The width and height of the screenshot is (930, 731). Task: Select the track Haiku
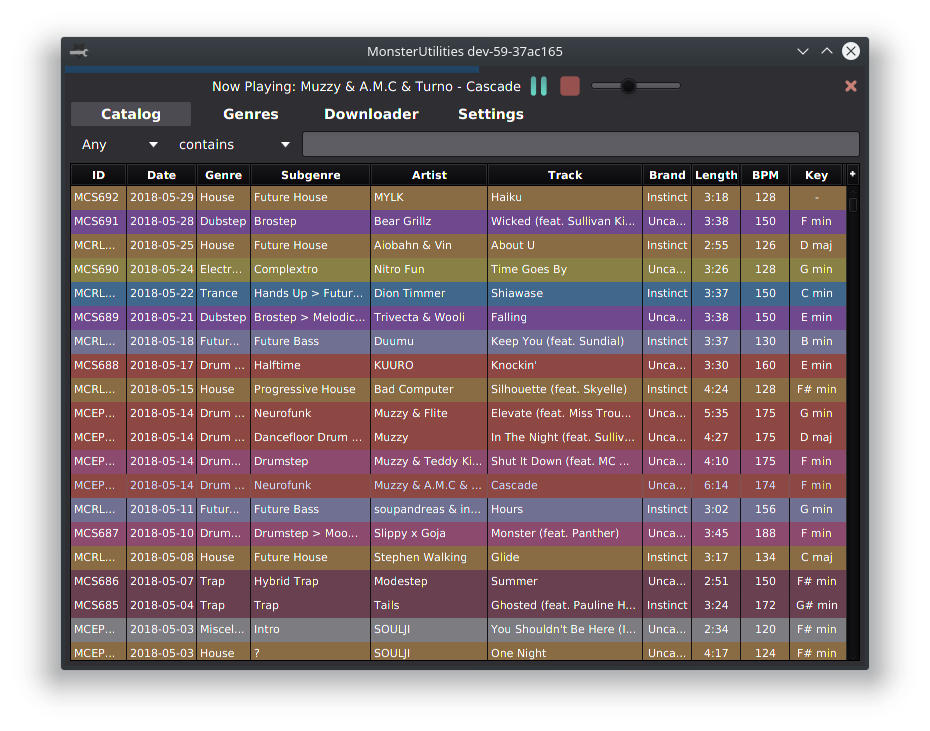coord(565,197)
